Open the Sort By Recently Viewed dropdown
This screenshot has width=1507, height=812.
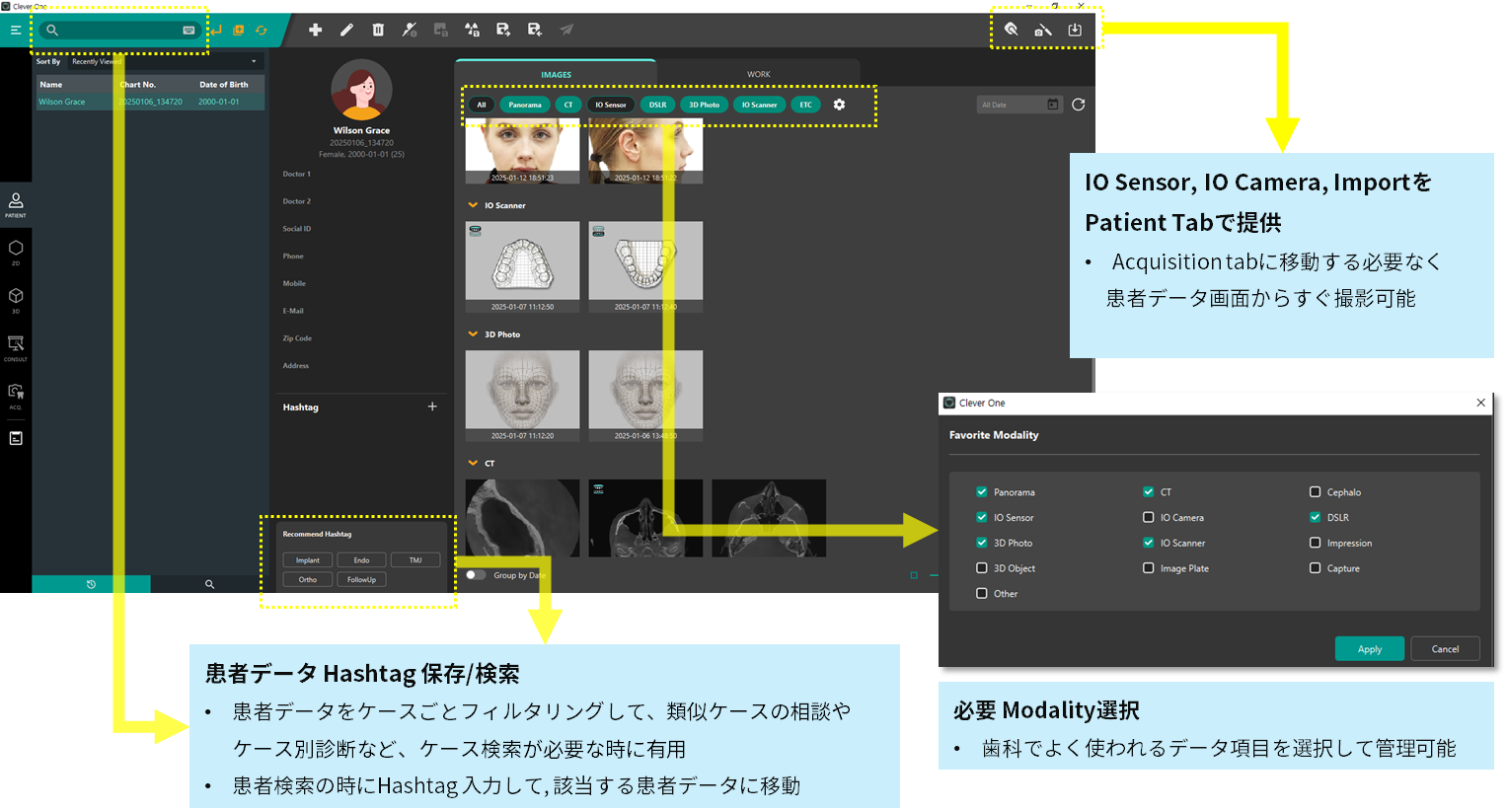(164, 61)
